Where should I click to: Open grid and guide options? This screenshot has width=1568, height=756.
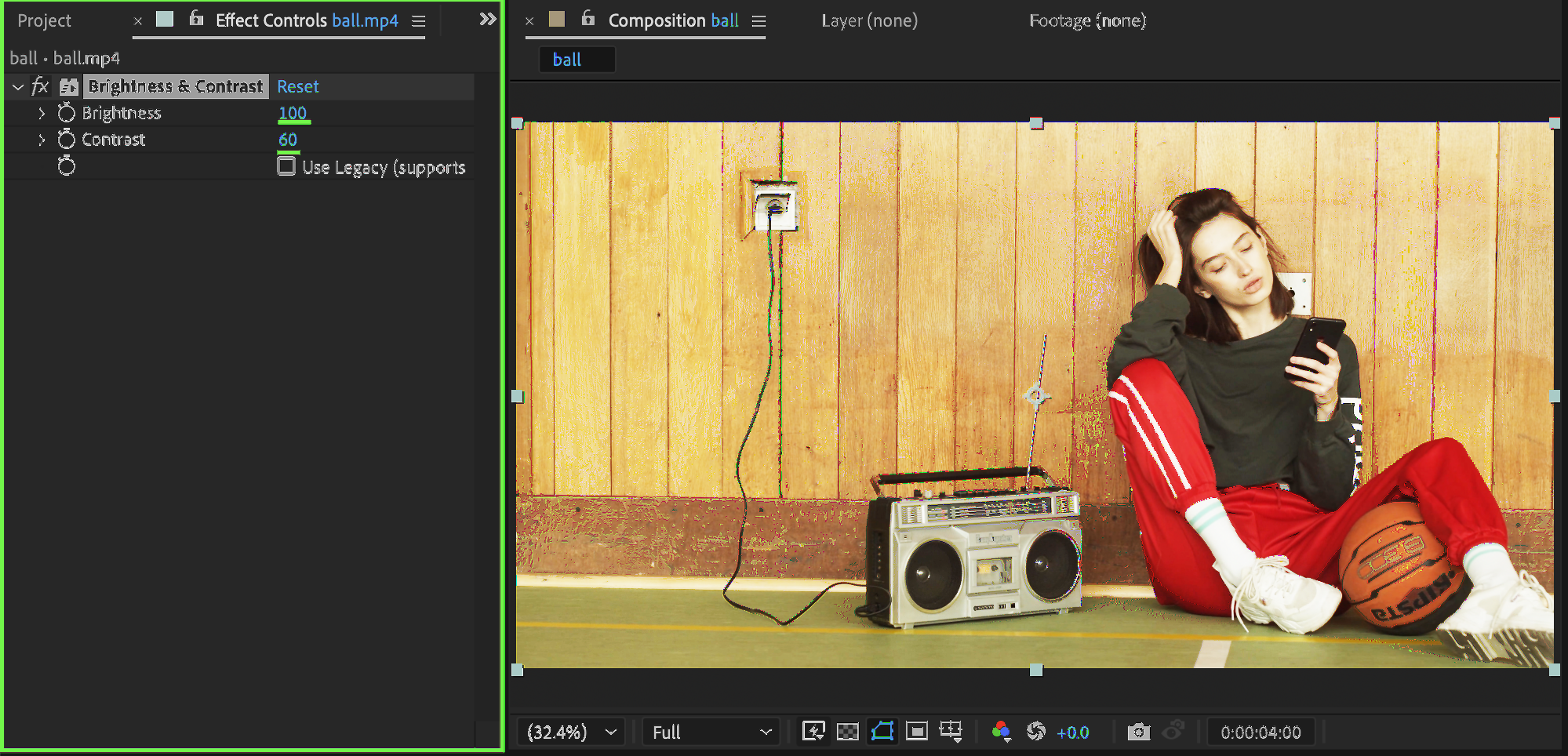pos(951,732)
